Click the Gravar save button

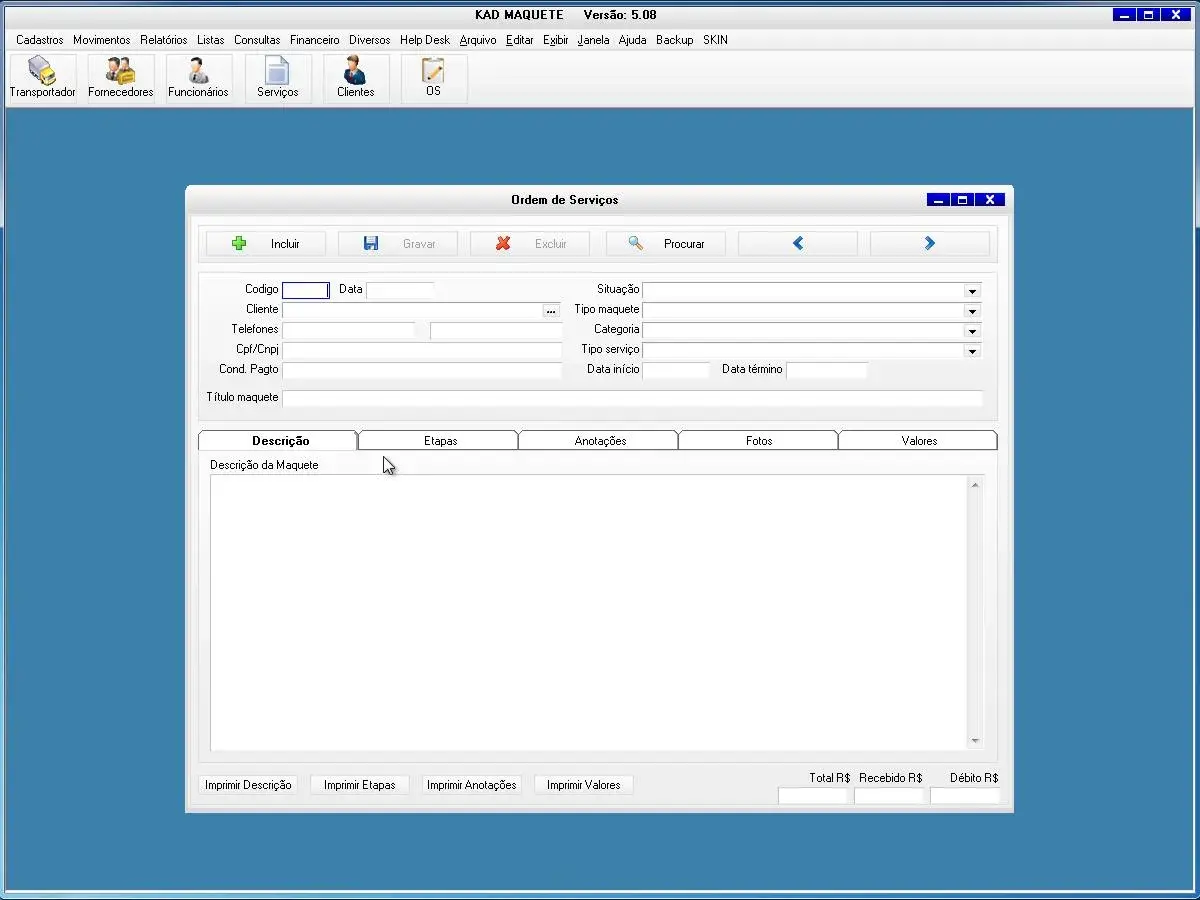pos(398,243)
